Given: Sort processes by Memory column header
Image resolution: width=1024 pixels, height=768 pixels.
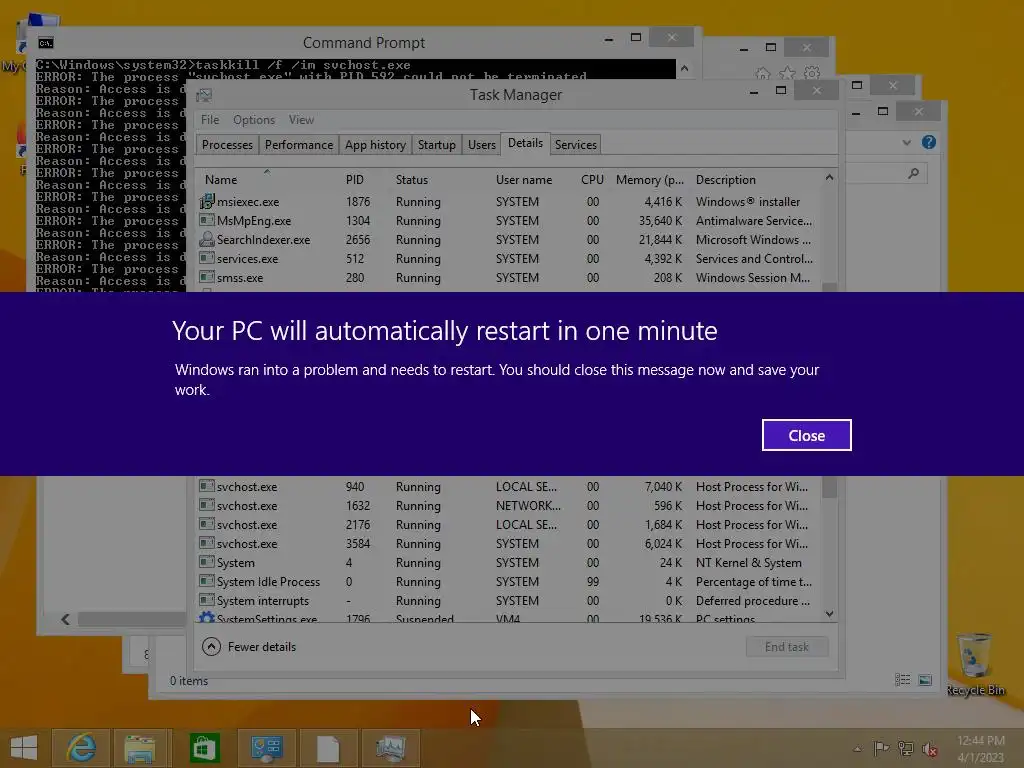Looking at the screenshot, I should pos(650,180).
